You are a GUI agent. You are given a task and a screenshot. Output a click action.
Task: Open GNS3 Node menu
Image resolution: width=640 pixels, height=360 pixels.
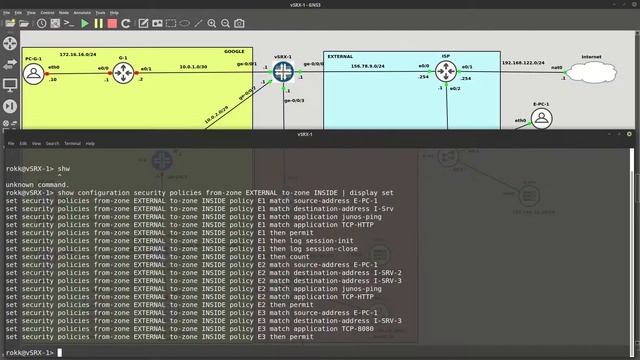click(x=64, y=13)
